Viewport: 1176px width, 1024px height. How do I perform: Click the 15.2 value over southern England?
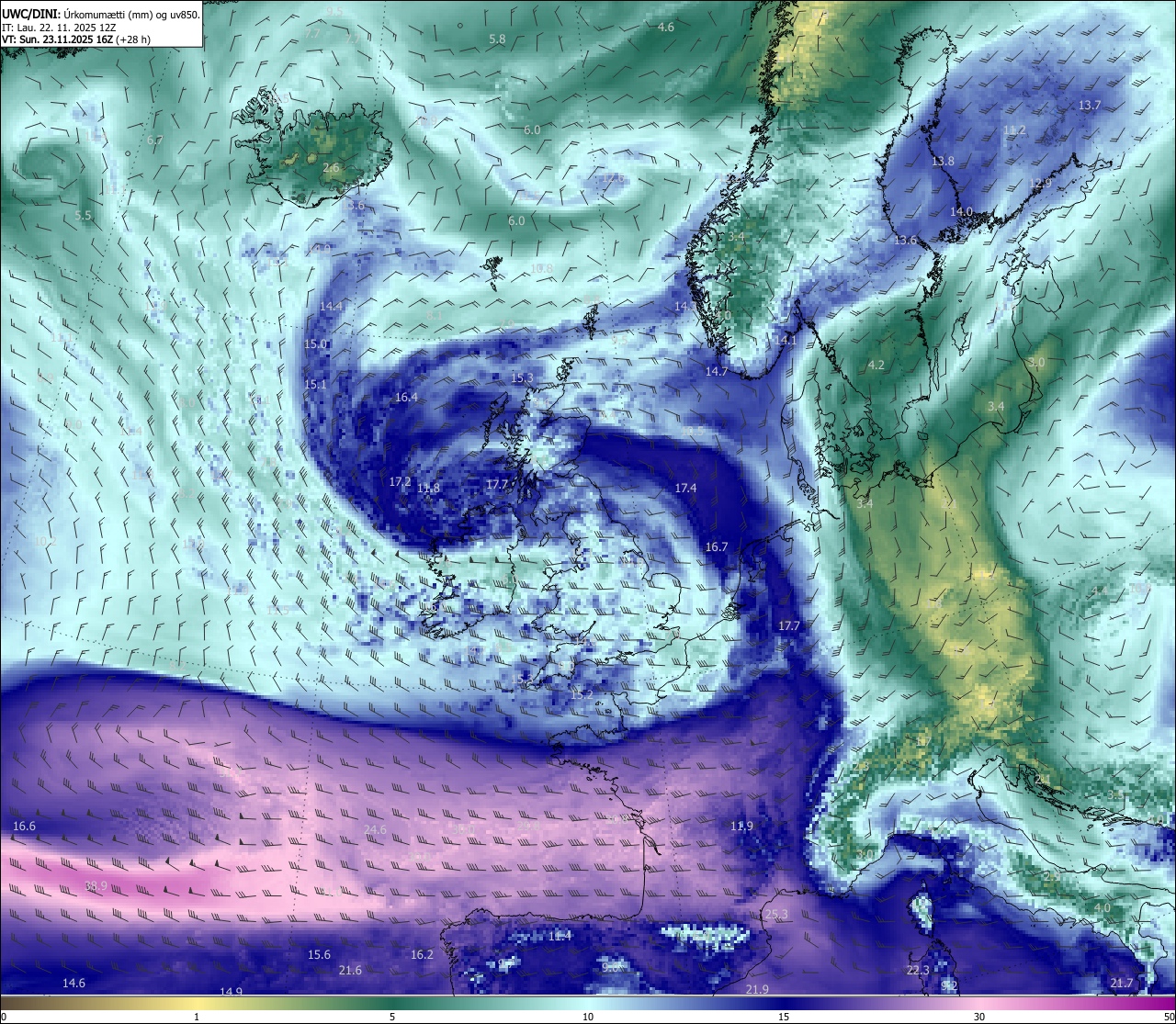point(582,695)
